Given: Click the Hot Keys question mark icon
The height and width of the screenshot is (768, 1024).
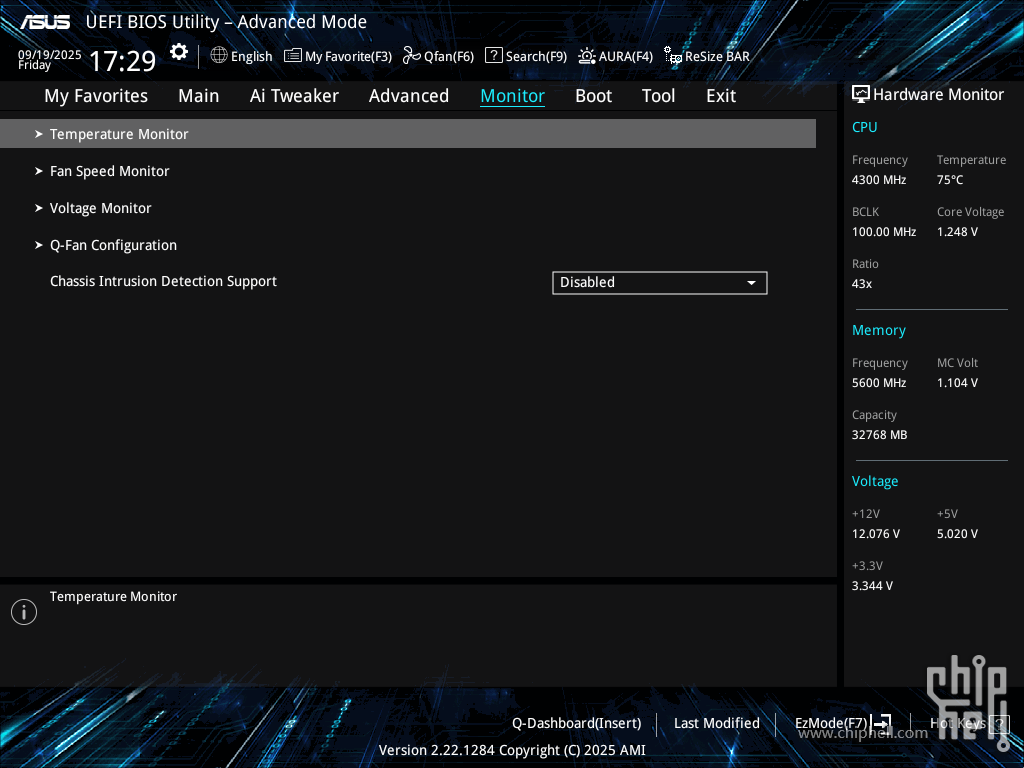Looking at the screenshot, I should pyautogui.click(x=999, y=723).
